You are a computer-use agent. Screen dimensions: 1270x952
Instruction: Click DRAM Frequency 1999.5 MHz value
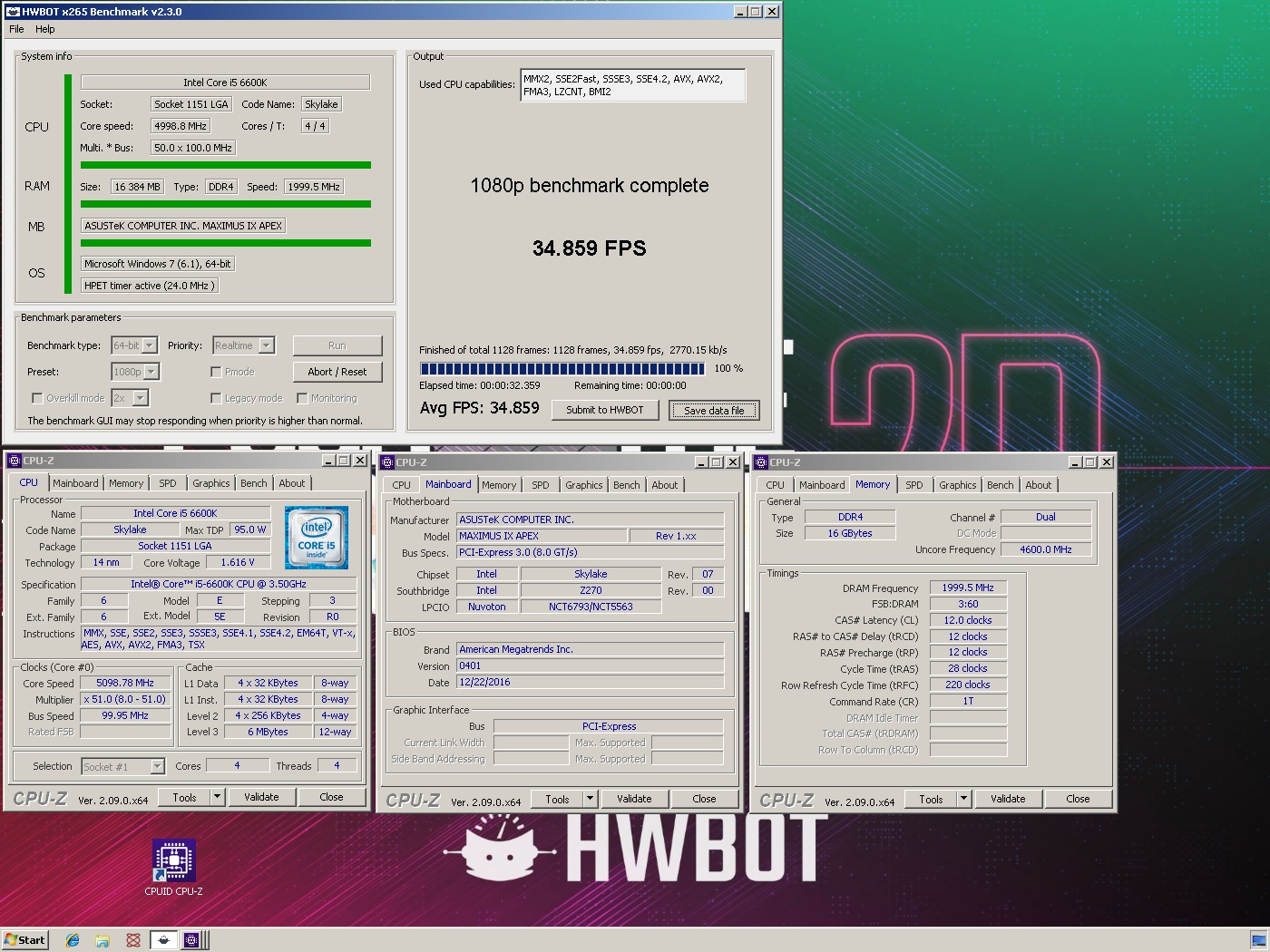click(x=968, y=588)
